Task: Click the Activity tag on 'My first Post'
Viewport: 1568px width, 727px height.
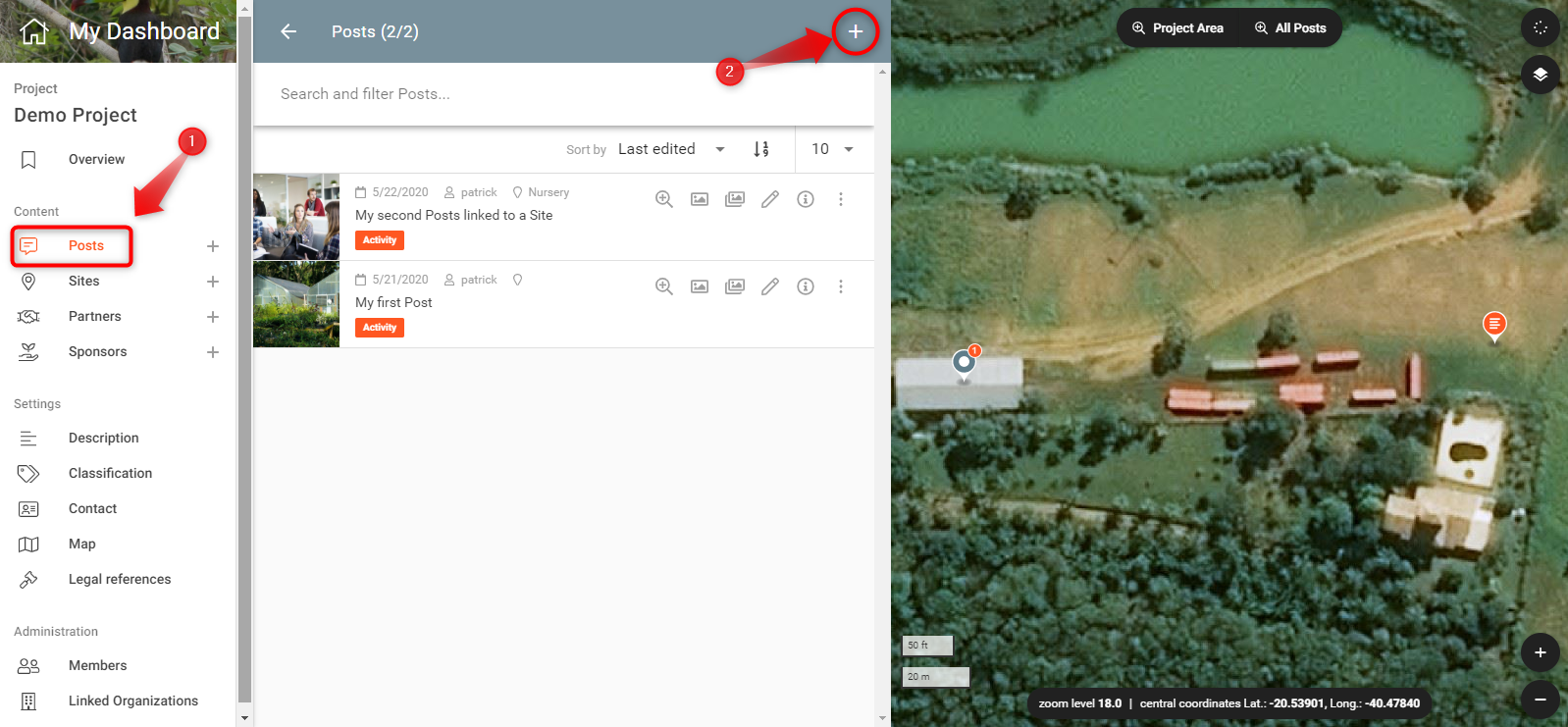Action: click(x=380, y=328)
